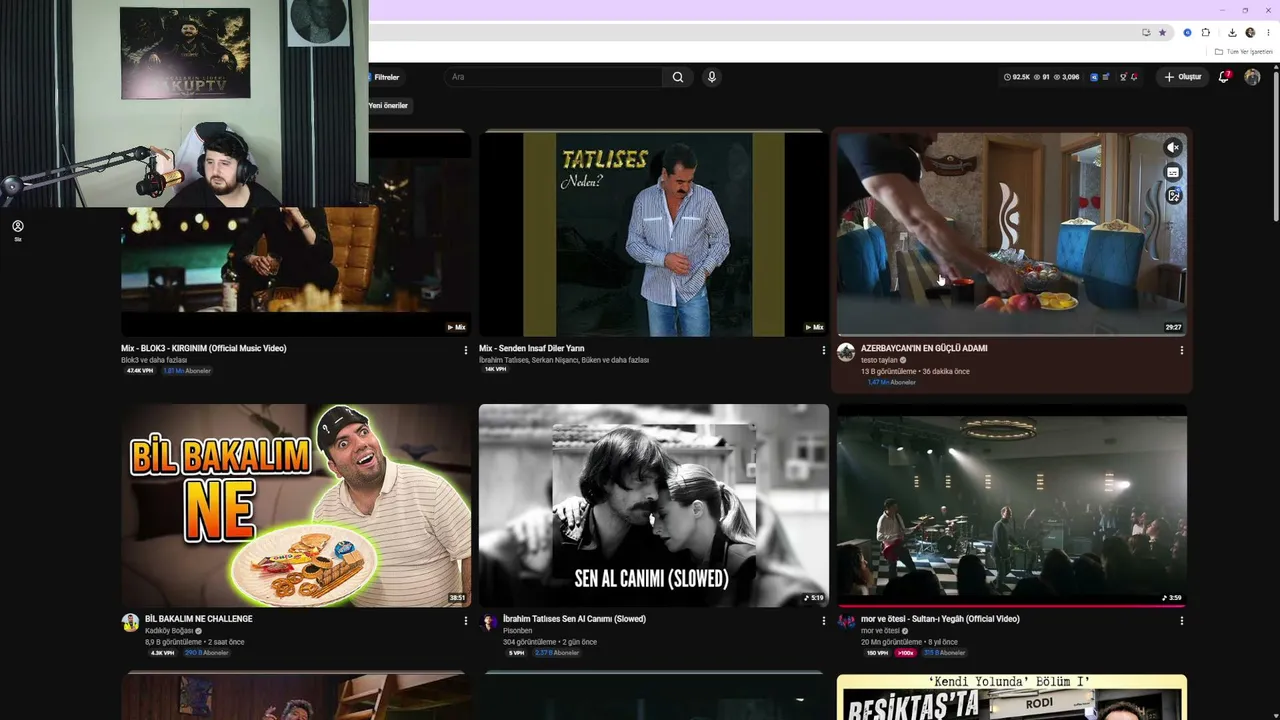This screenshot has height=720, width=1280.
Task: Click the 29:27 duration badge on preview
Action: pyautogui.click(x=1173, y=327)
